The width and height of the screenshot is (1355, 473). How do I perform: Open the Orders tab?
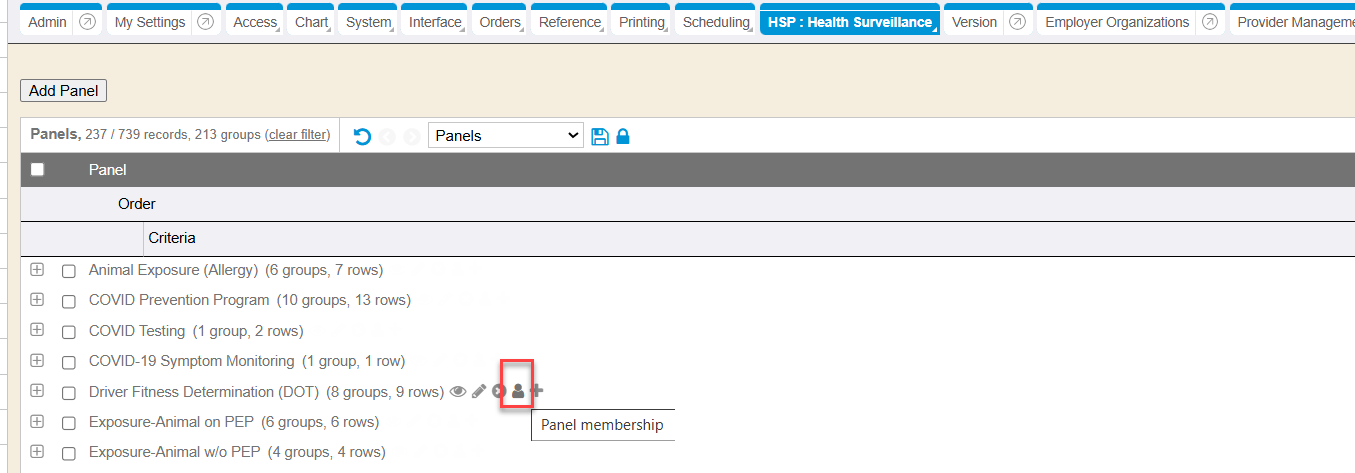[x=500, y=22]
